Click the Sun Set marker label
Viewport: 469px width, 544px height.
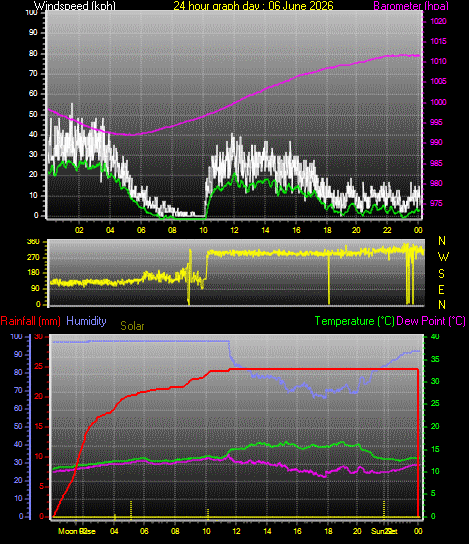tap(384, 531)
